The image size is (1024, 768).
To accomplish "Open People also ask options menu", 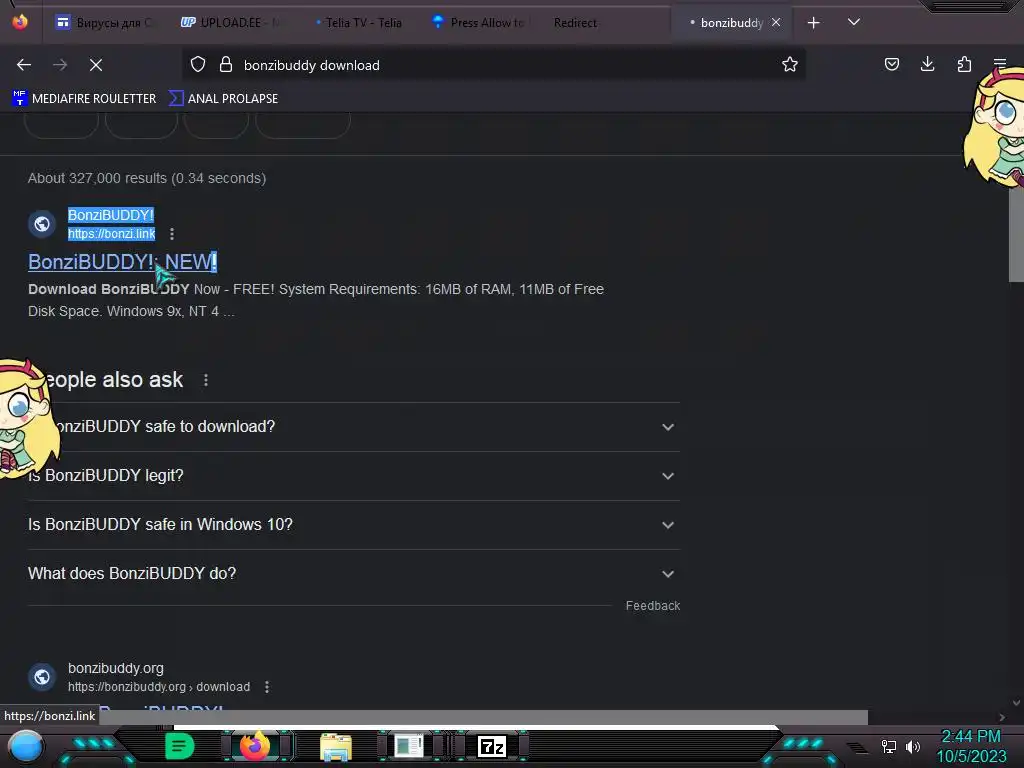I will pos(206,380).
